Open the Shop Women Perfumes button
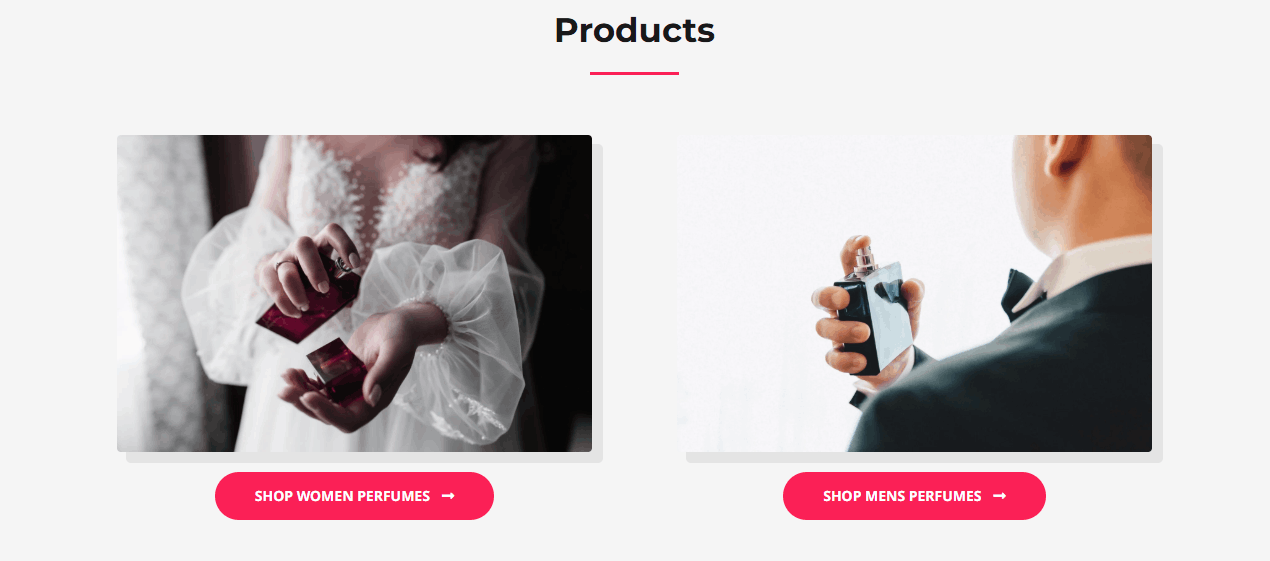 point(354,496)
